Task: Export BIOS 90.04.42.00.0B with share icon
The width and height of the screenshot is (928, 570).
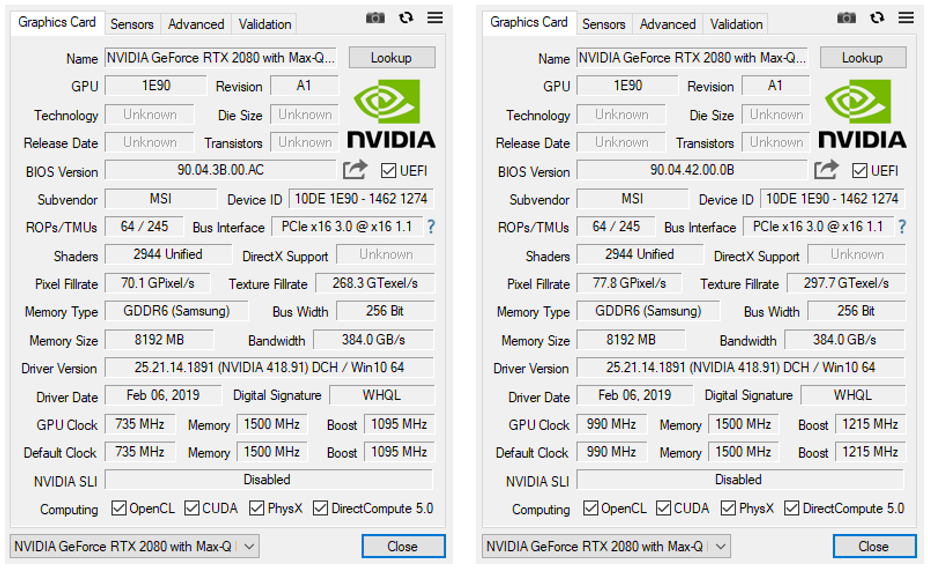Action: [826, 170]
